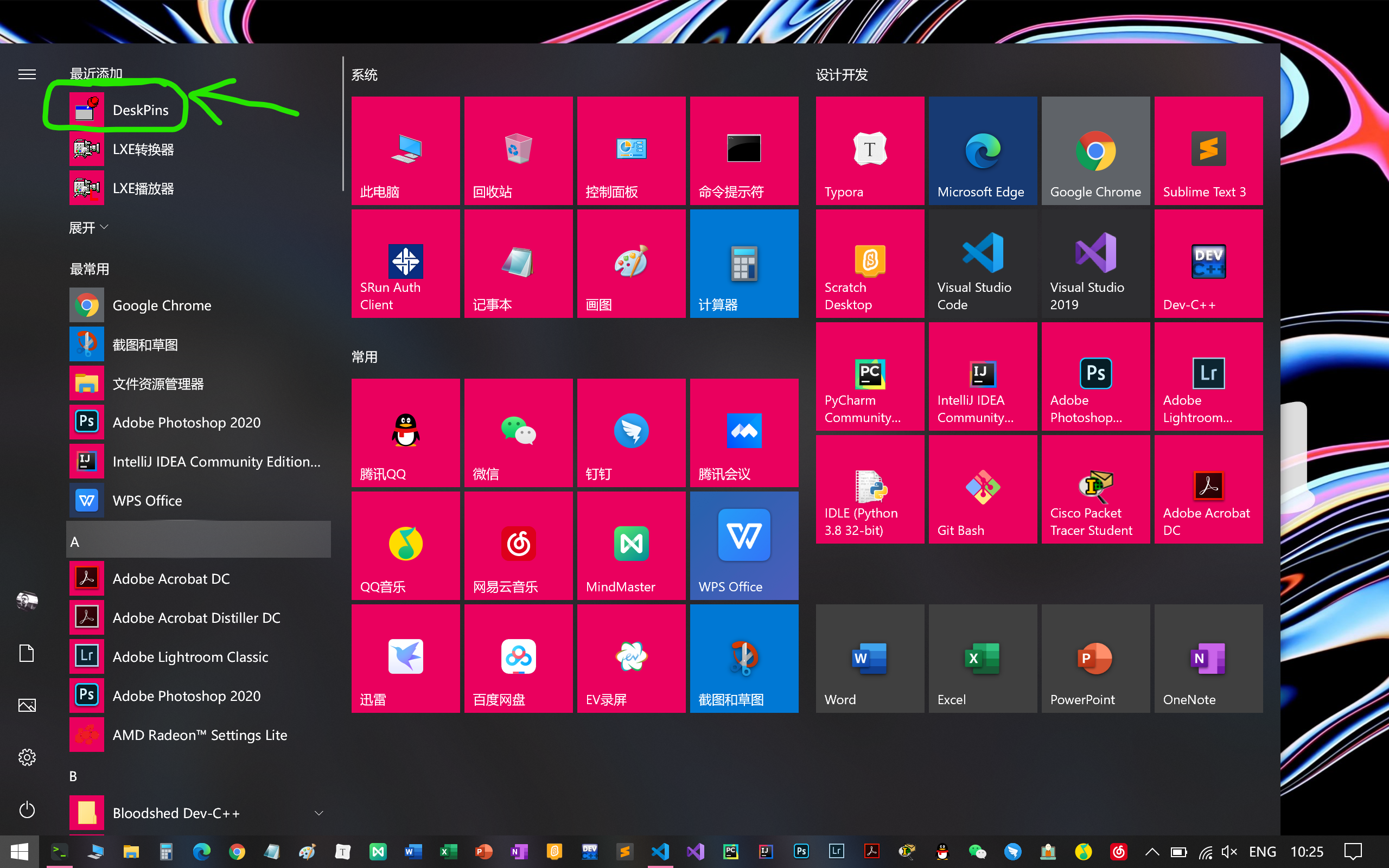Click the app list scrollbar
The image size is (1389, 868).
[x=343, y=124]
